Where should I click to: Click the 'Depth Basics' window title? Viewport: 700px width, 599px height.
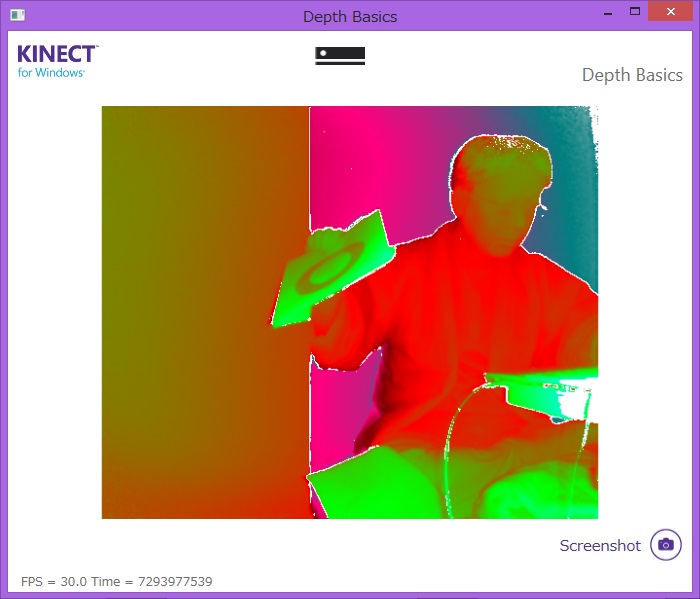point(350,17)
